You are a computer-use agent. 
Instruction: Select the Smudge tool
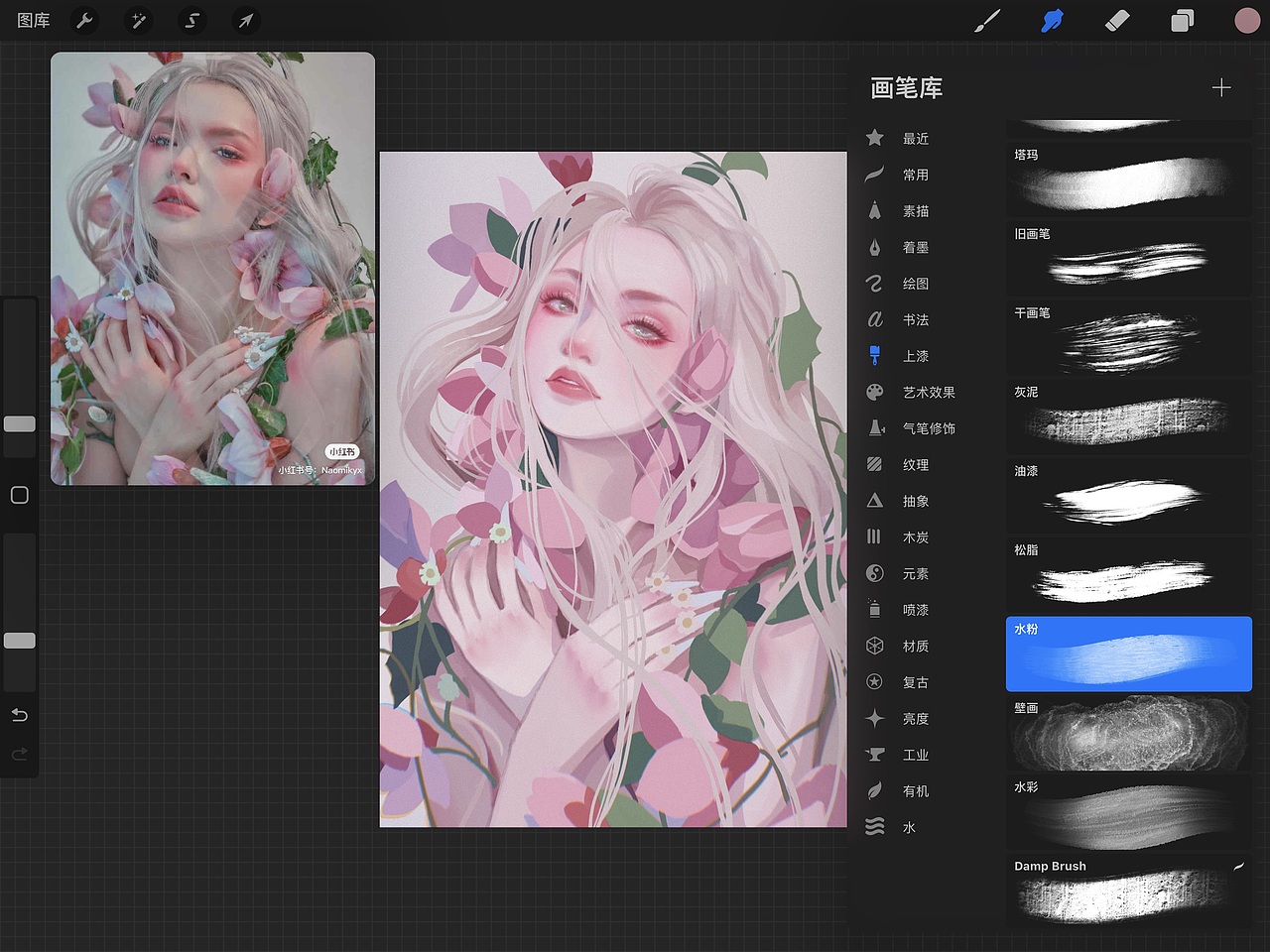point(1052,21)
